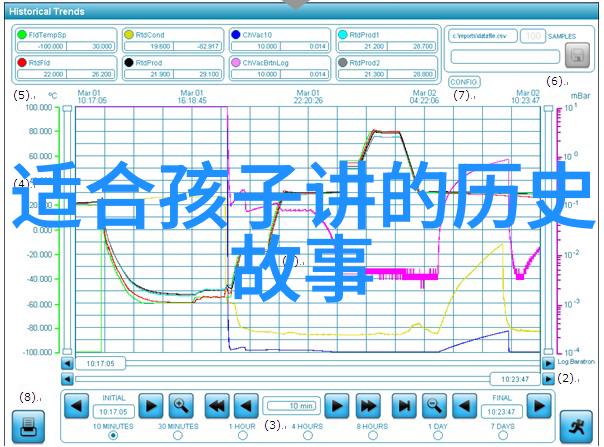Image resolution: width=604 pixels, height=447 pixels.
Task: Click the right mBar axis vertical slider
Action: point(548,230)
